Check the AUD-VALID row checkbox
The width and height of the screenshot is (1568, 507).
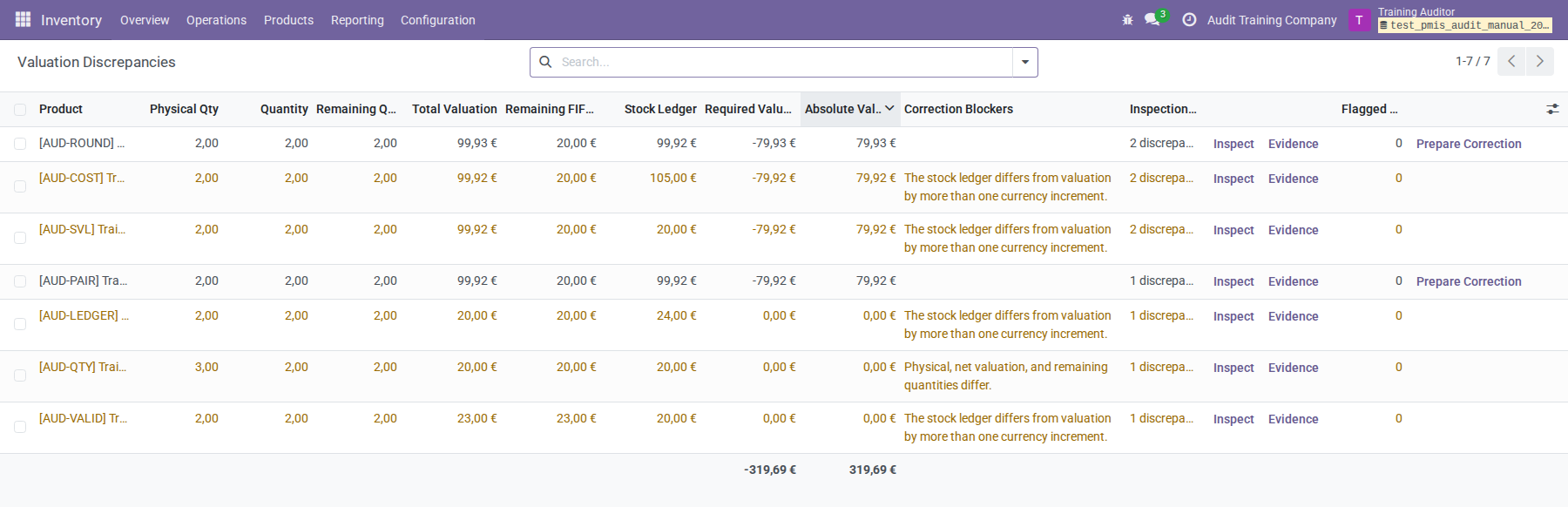click(x=20, y=427)
